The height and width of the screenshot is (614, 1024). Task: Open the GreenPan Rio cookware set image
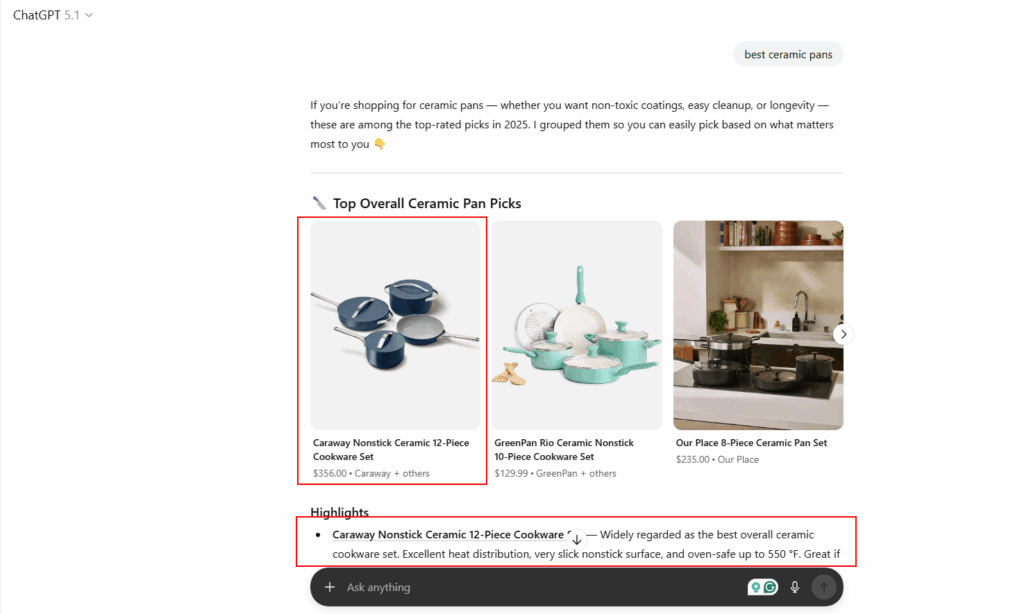(x=577, y=325)
